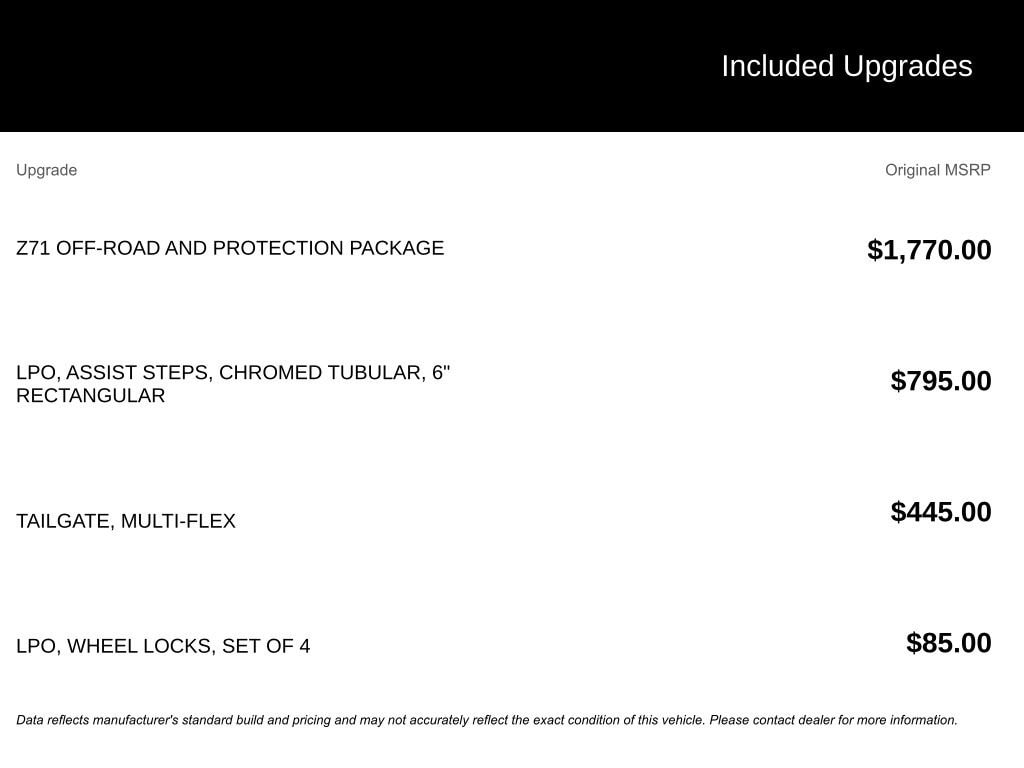Click the $795.00 price

click(941, 381)
